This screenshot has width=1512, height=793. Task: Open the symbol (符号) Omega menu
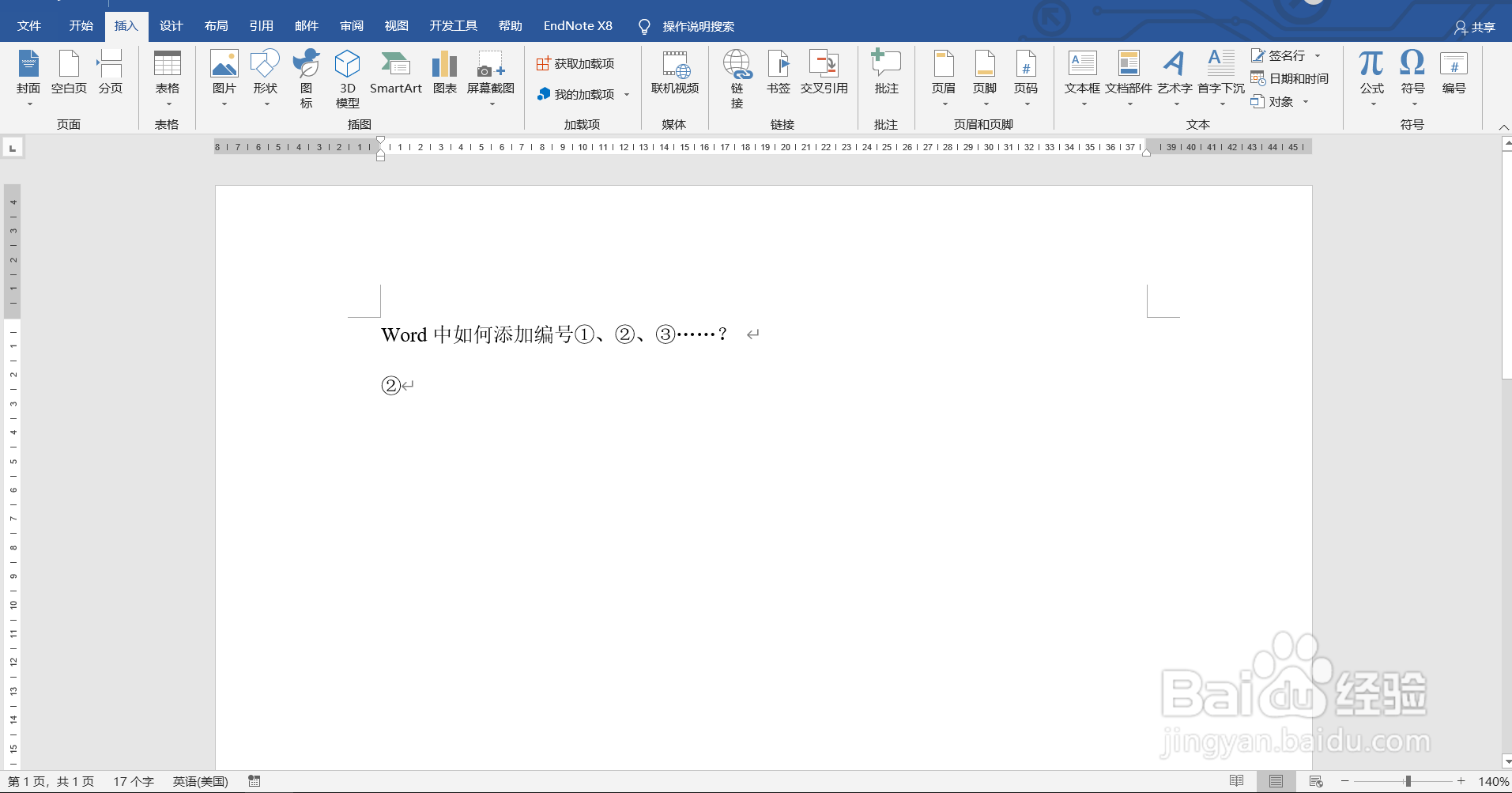pyautogui.click(x=1412, y=77)
